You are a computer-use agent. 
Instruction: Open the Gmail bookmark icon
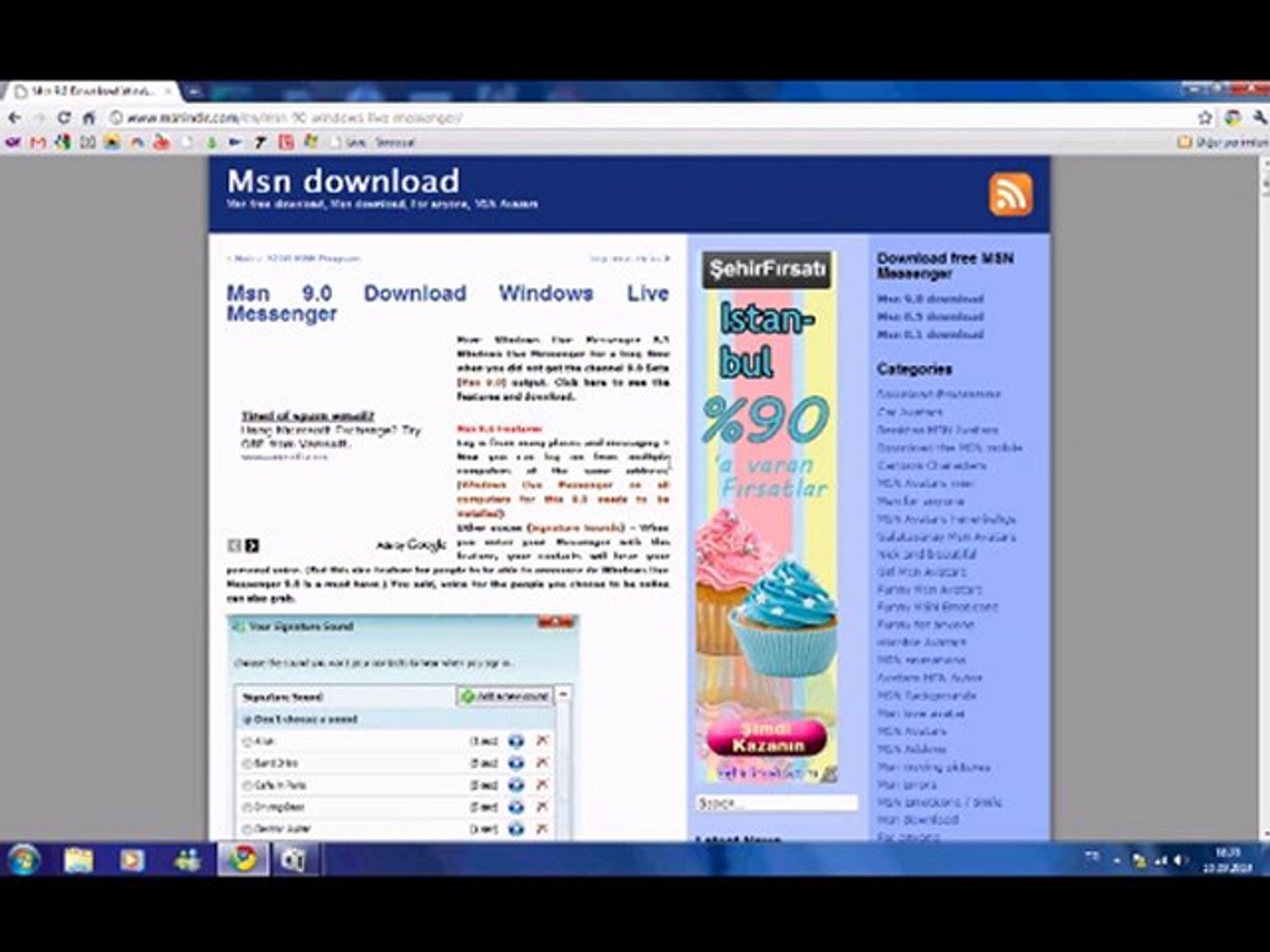point(37,142)
